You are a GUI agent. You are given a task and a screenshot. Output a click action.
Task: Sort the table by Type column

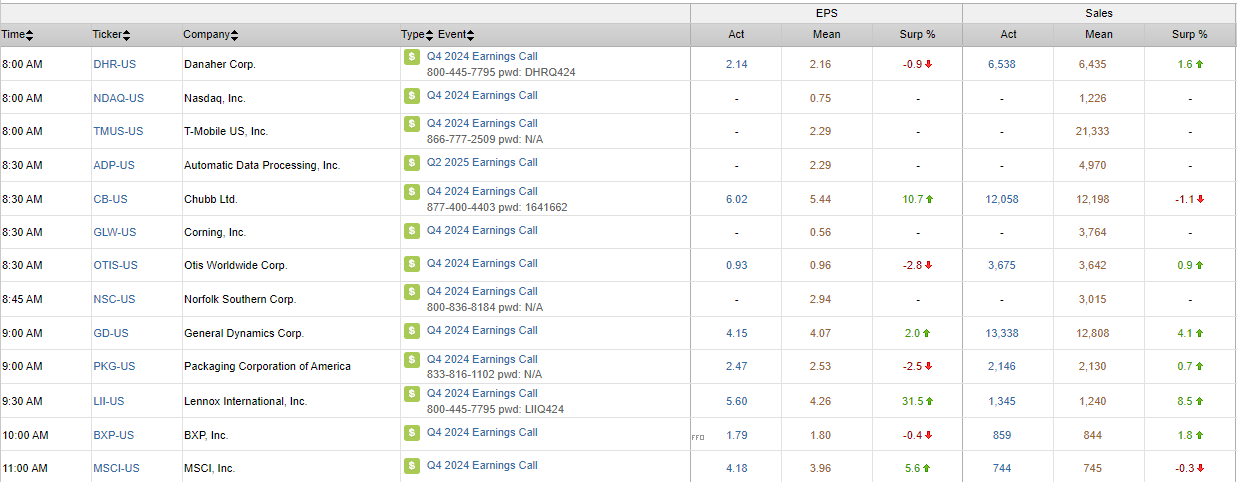click(417, 35)
